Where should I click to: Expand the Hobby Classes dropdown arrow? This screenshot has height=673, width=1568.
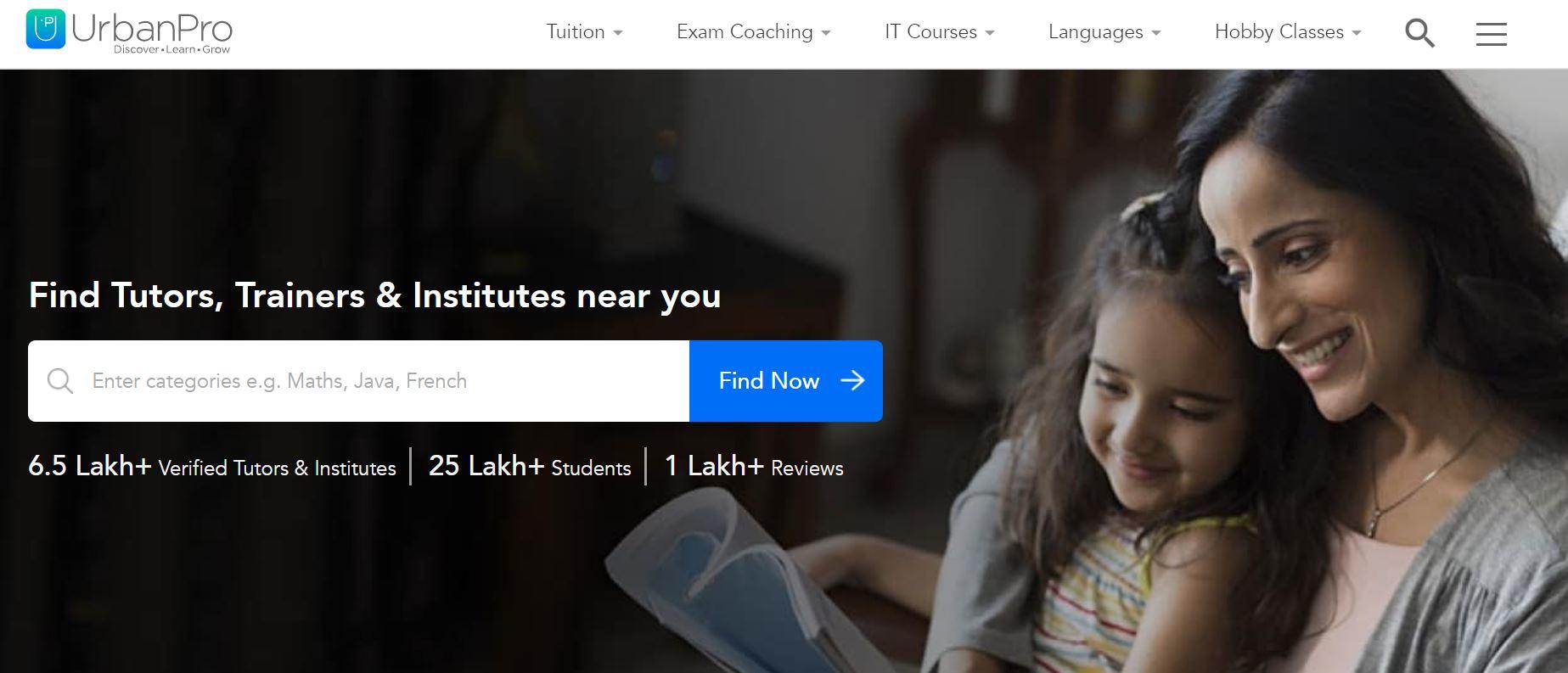pos(1357,33)
